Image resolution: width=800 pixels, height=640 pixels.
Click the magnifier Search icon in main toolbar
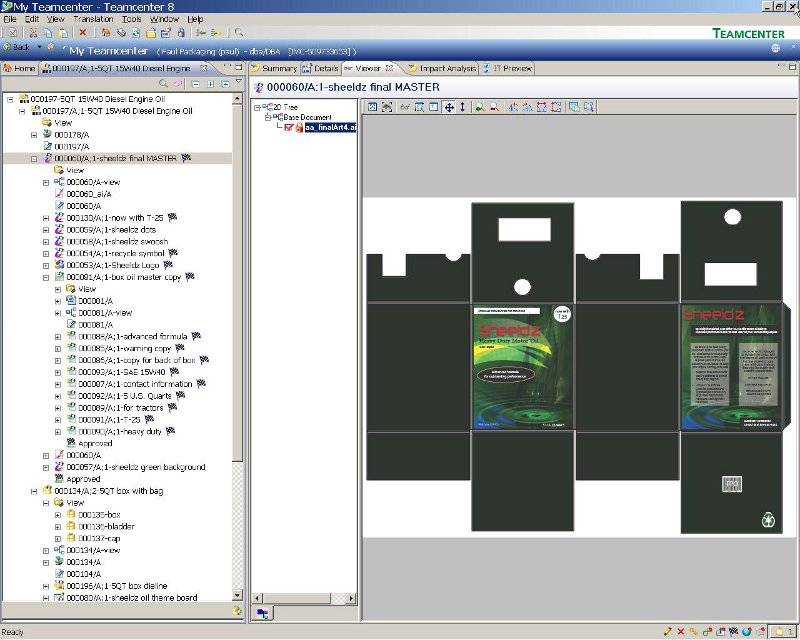(x=239, y=33)
